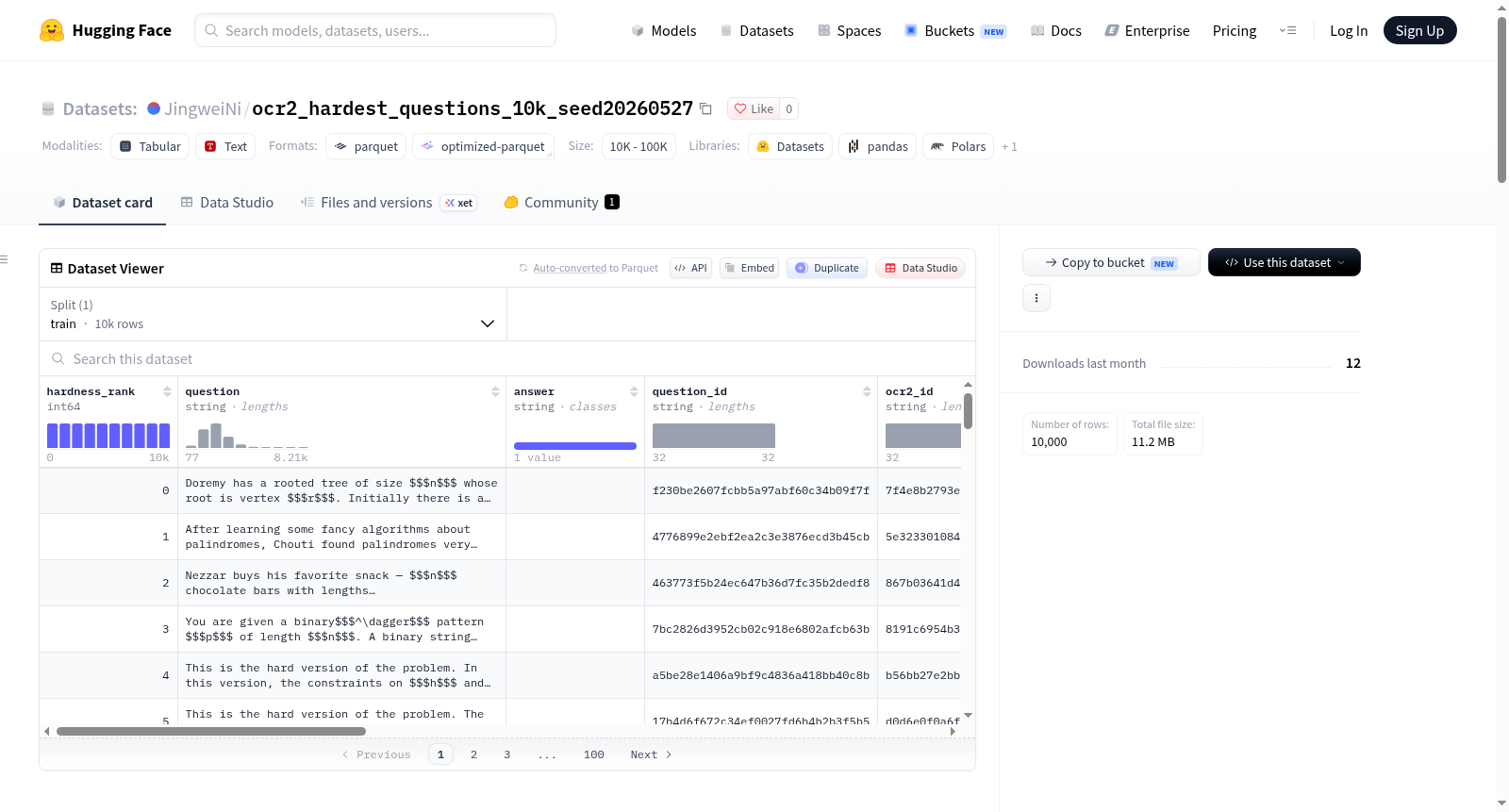Open the more options three-dot button

tap(1036, 298)
